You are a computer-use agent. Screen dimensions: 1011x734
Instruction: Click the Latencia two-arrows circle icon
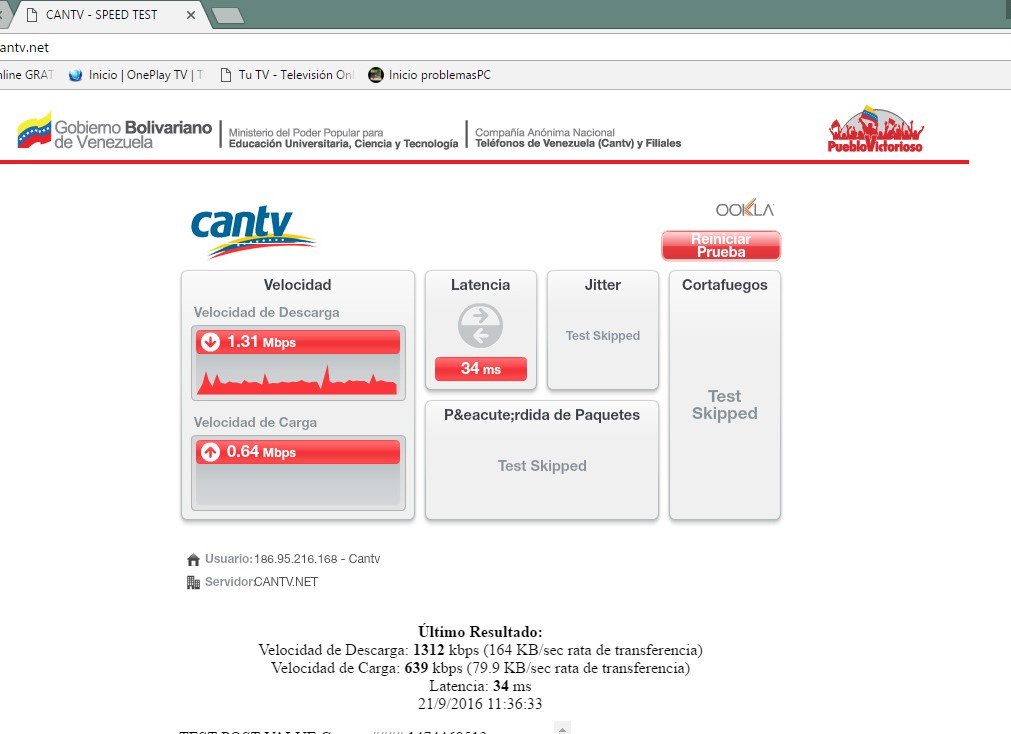[x=480, y=326]
